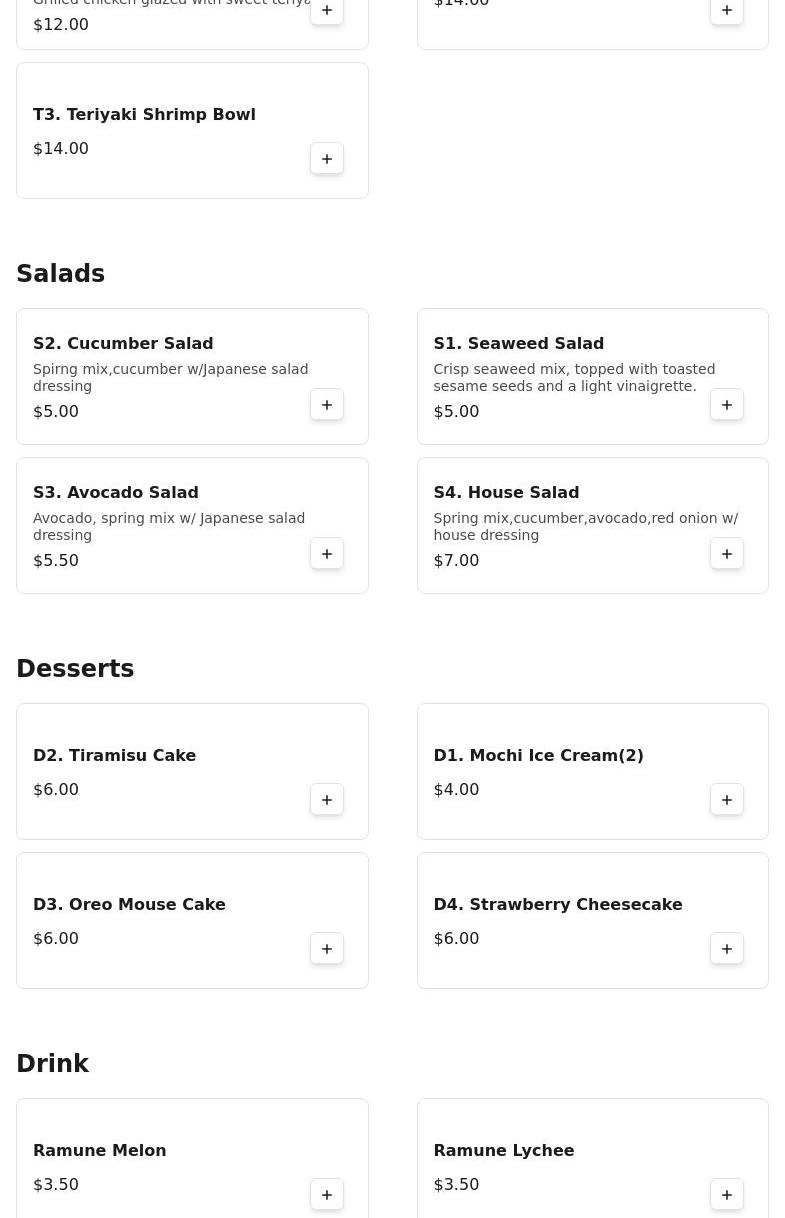The width and height of the screenshot is (785, 1218).
Task: Add Ramune Lychee drink to cart
Action: [727, 1195]
